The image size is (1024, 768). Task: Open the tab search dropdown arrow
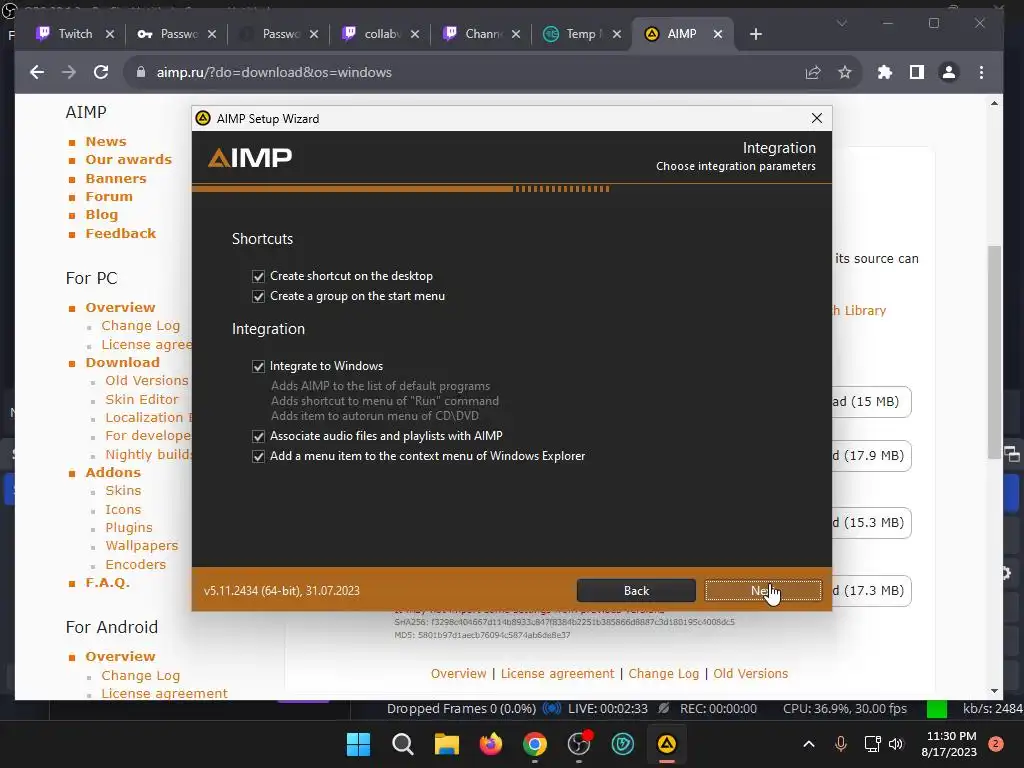842,23
